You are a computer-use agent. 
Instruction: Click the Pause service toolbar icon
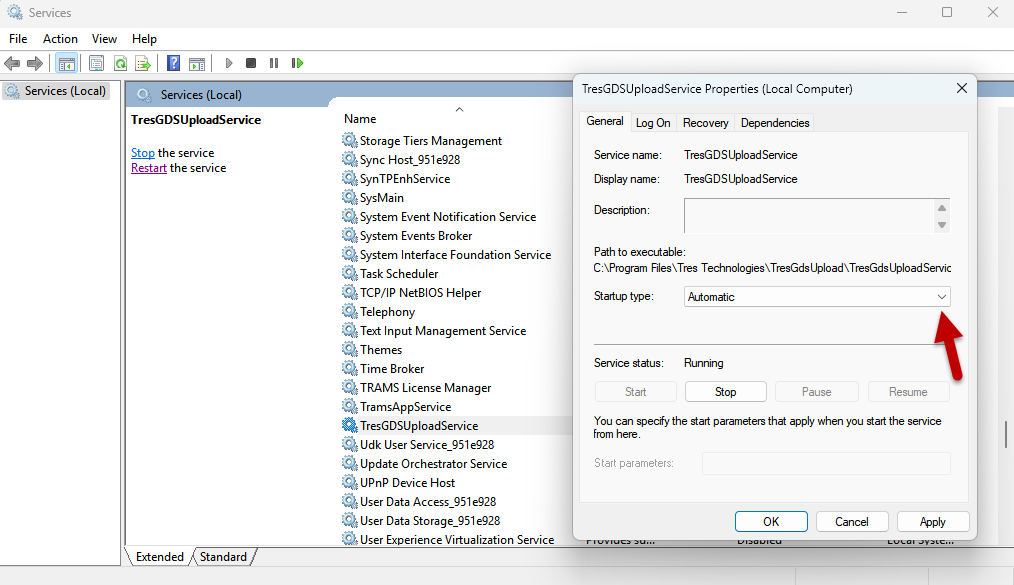pyautogui.click(x=274, y=62)
